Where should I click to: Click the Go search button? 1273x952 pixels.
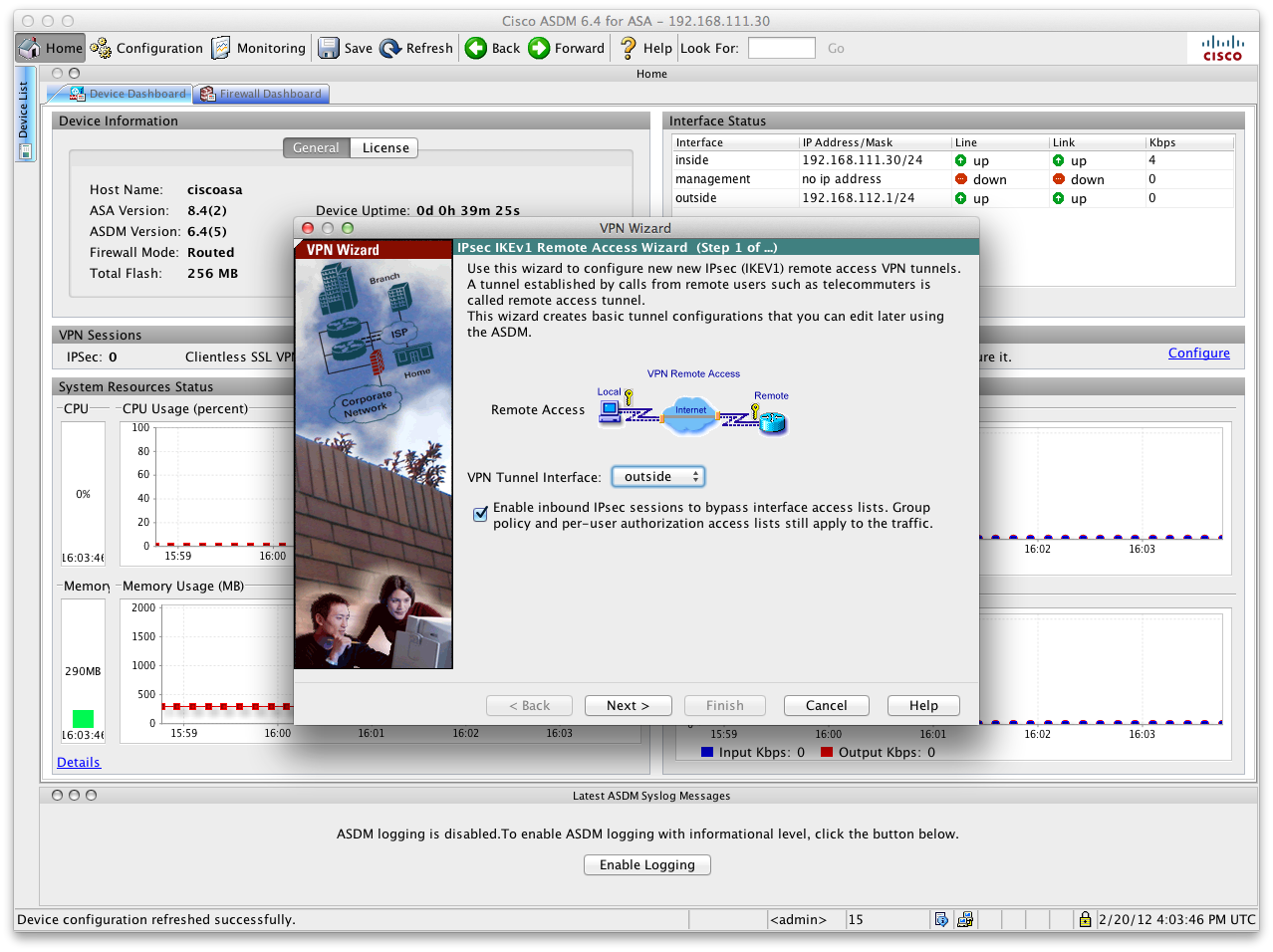[x=836, y=48]
